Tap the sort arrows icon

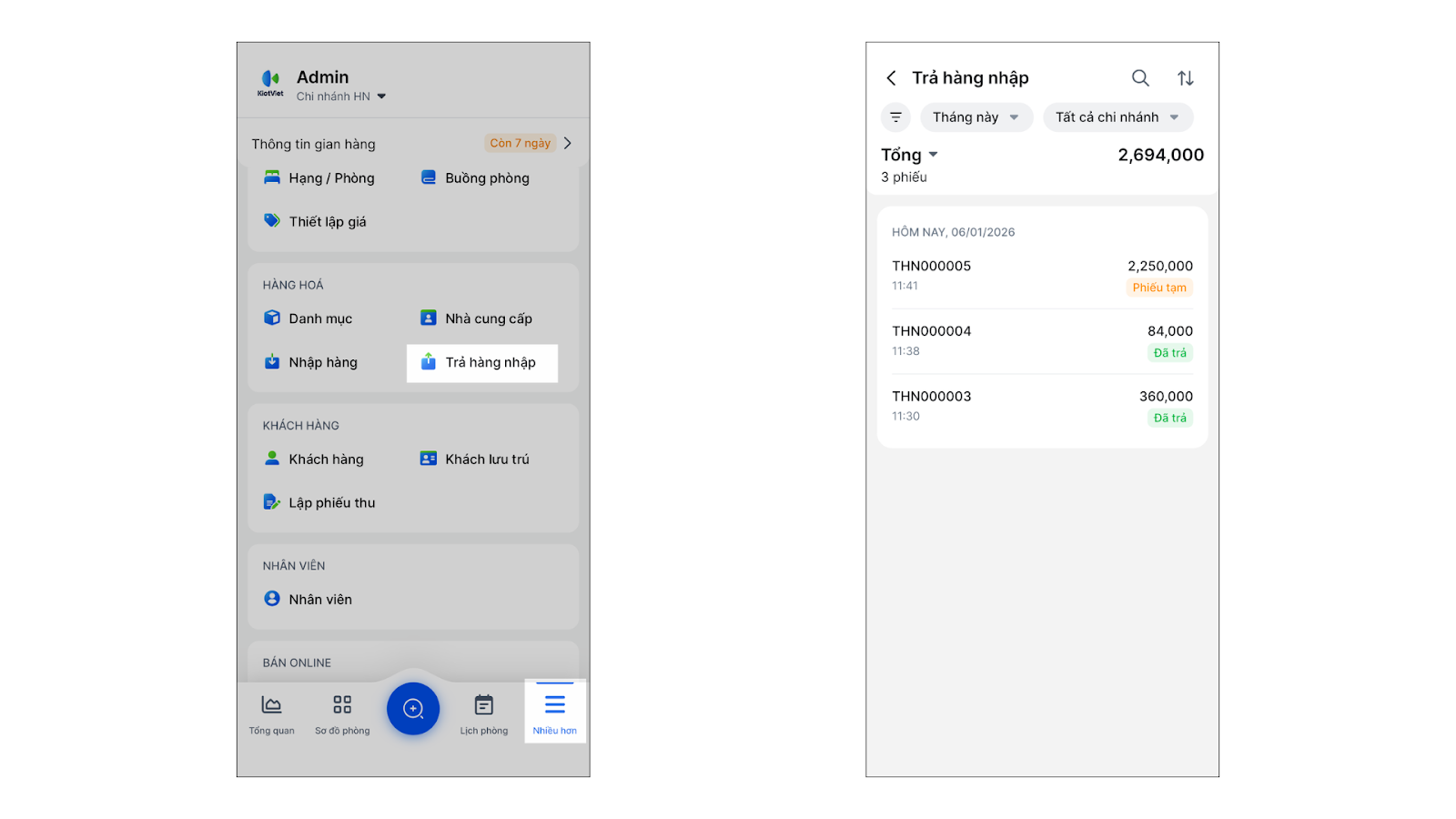(1185, 78)
